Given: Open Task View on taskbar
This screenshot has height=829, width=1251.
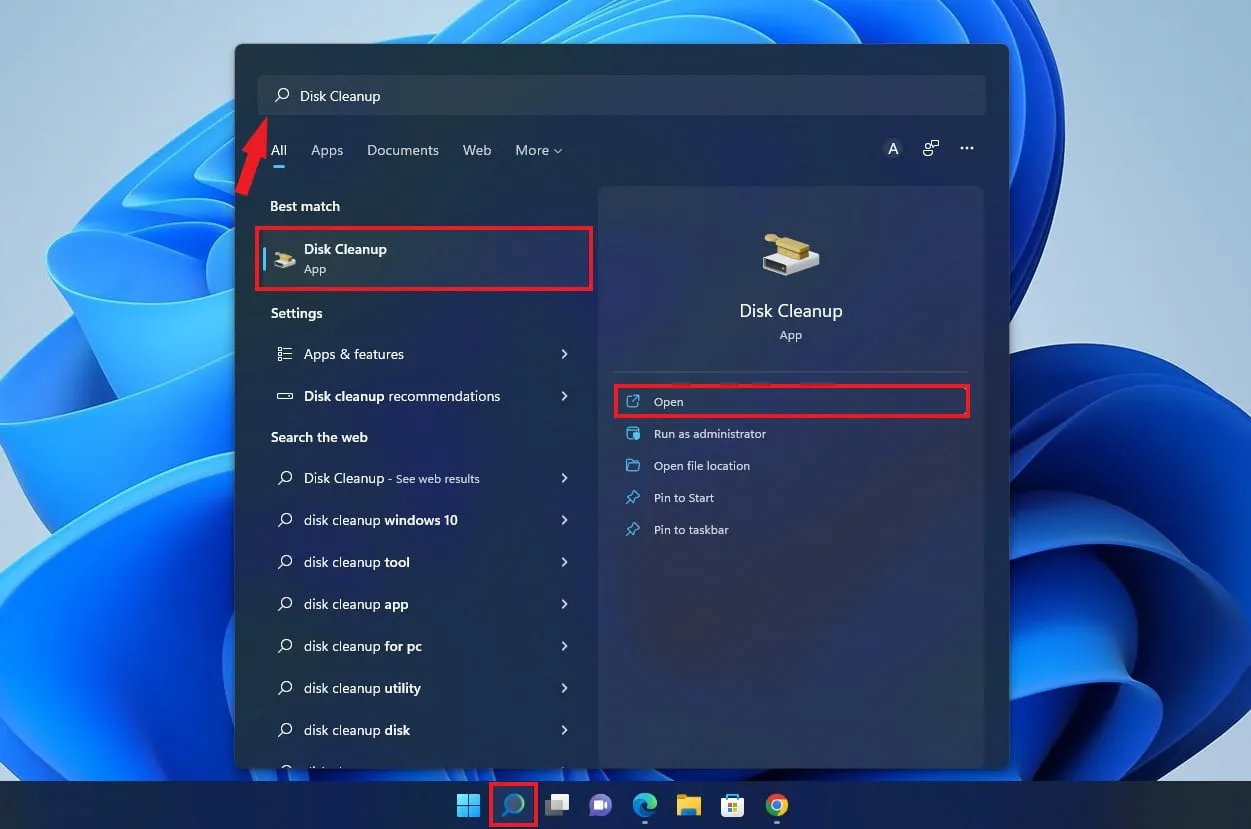Looking at the screenshot, I should pos(557,805).
